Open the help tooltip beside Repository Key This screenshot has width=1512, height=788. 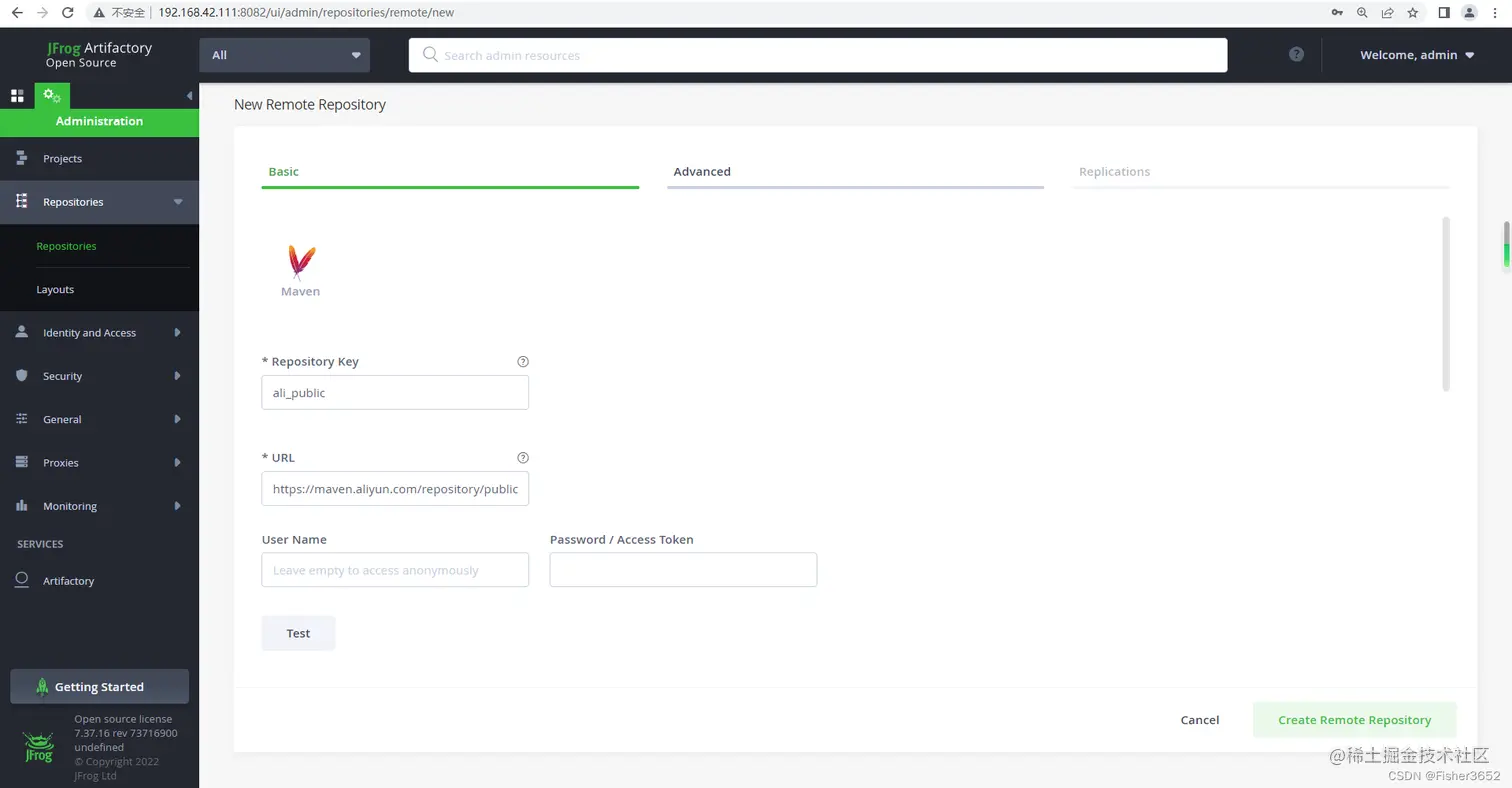pos(523,362)
